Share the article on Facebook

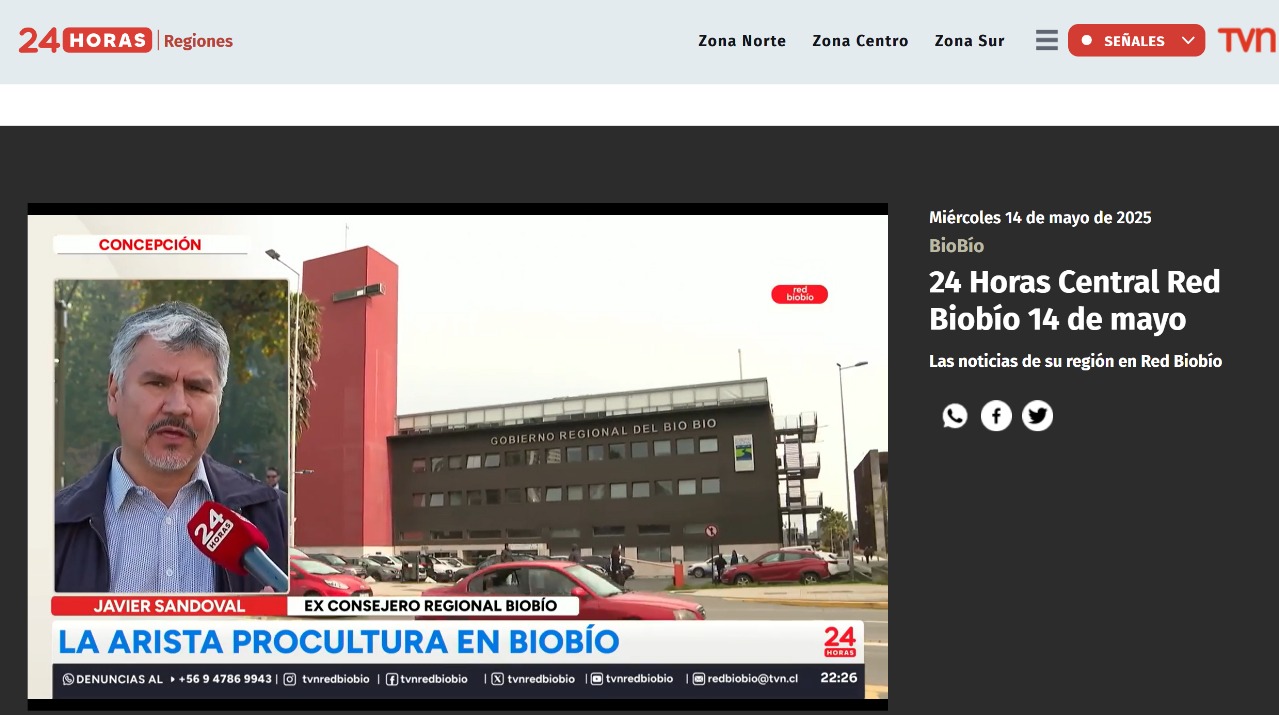tap(996, 416)
